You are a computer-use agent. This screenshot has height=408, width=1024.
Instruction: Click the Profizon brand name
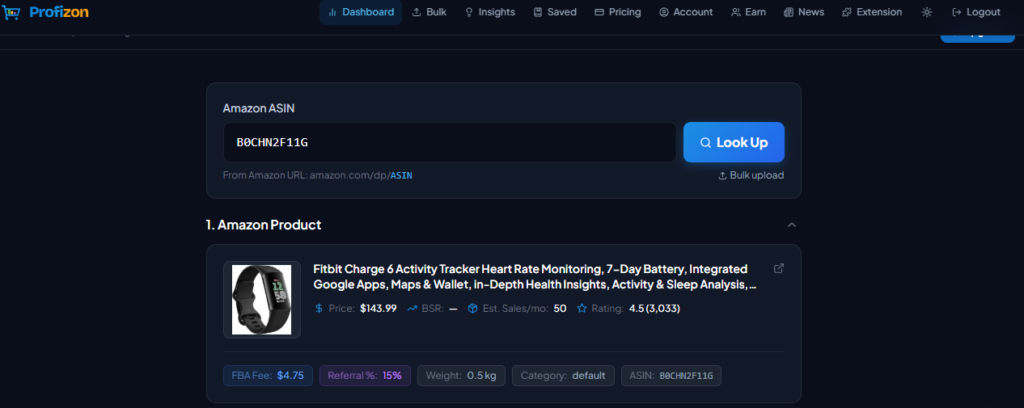(x=59, y=12)
